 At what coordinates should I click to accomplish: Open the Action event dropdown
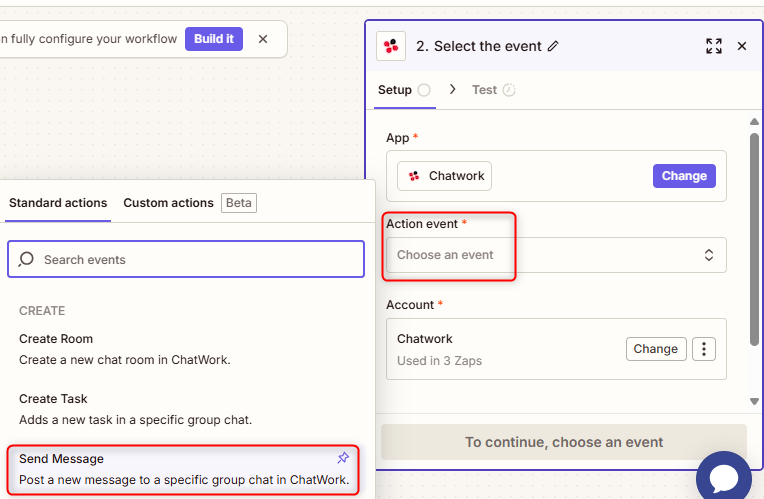[x=555, y=255]
